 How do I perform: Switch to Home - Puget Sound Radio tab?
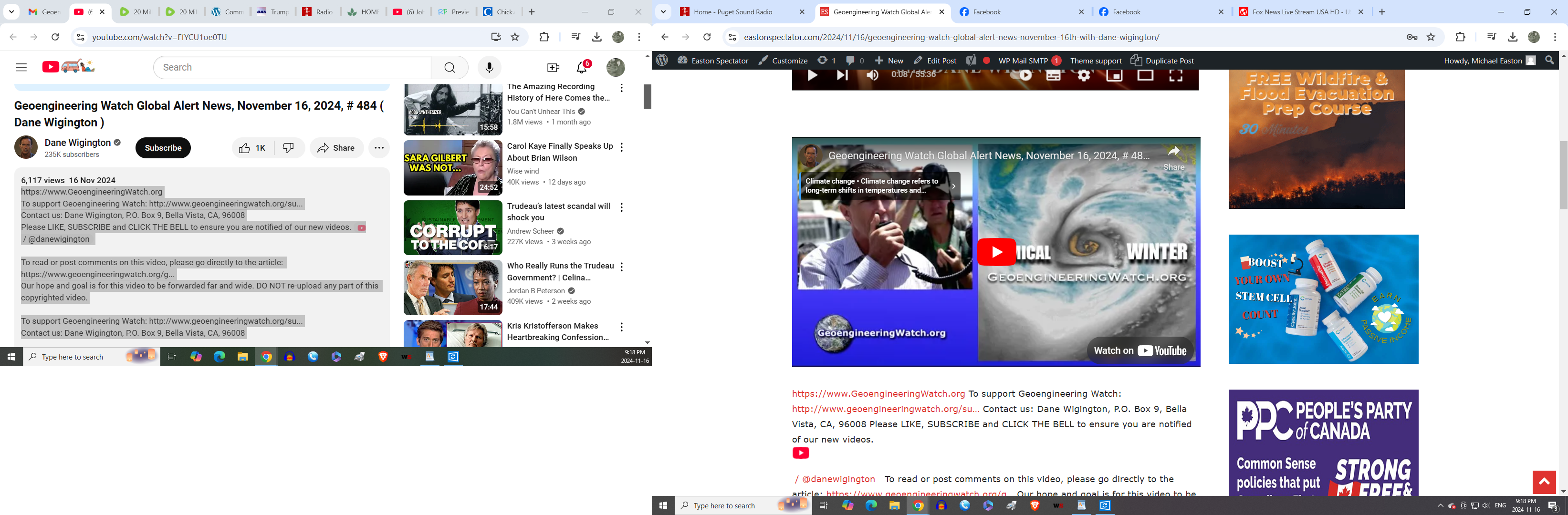[733, 11]
